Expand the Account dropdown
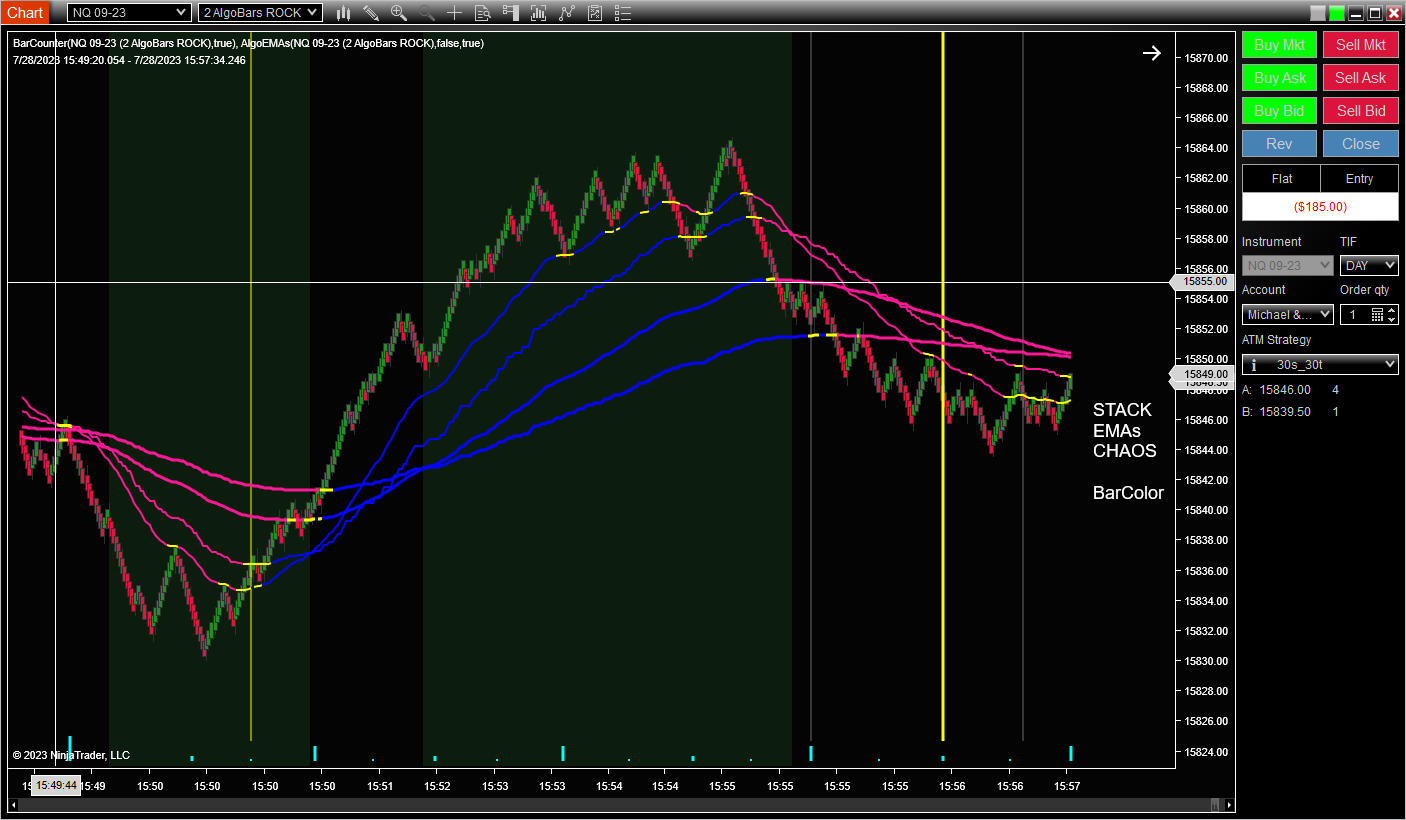1406x820 pixels. click(x=1288, y=315)
